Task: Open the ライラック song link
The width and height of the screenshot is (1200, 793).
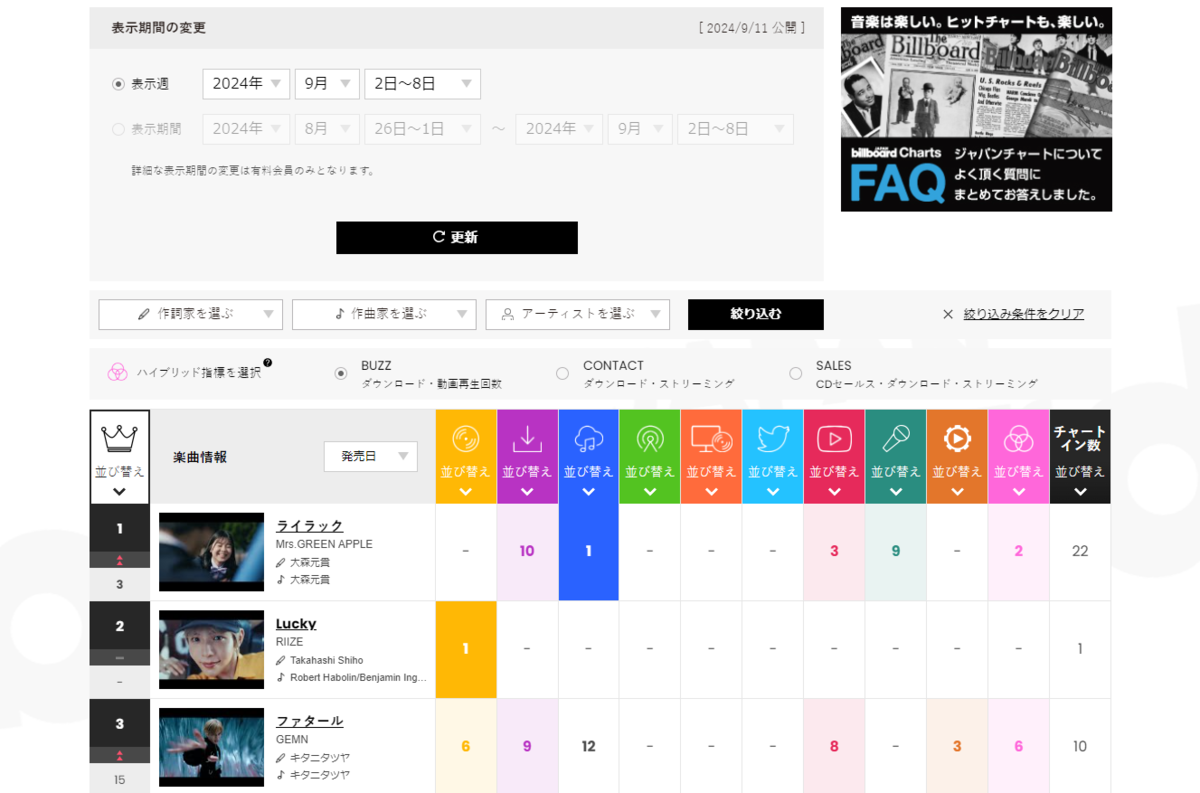Action: [x=309, y=526]
